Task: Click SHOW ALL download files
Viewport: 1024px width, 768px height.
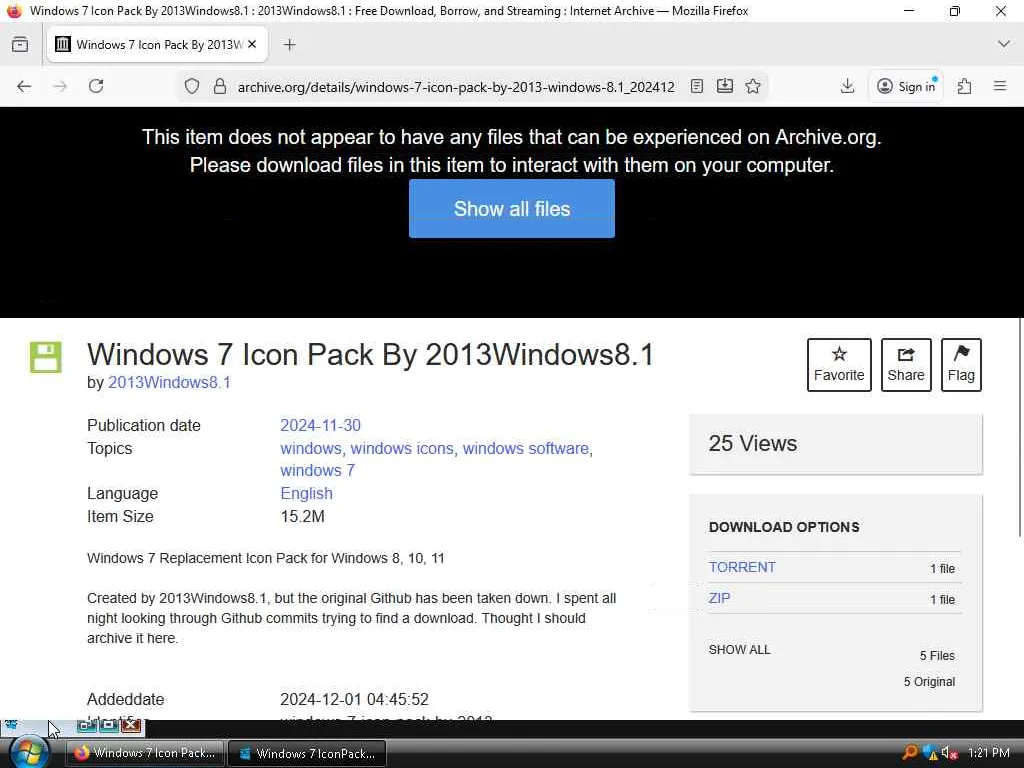Action: (x=739, y=649)
